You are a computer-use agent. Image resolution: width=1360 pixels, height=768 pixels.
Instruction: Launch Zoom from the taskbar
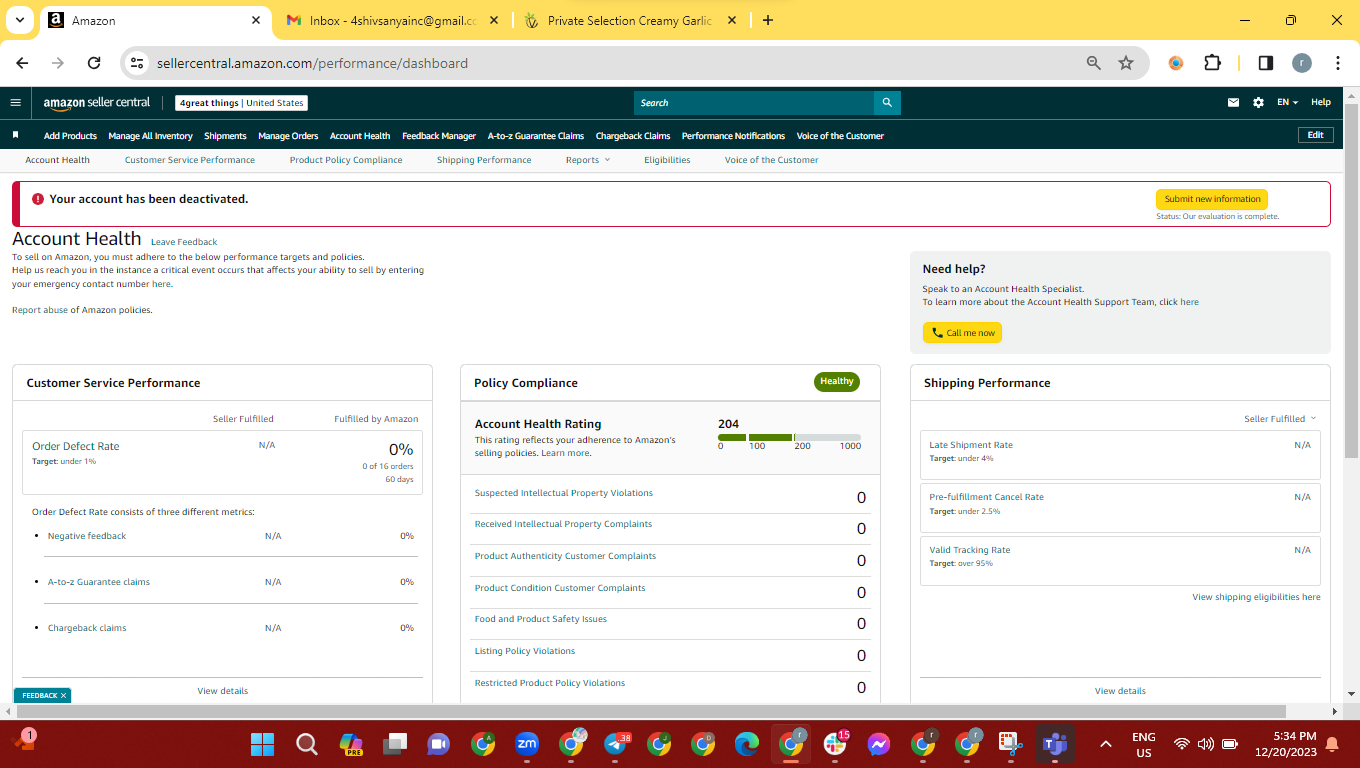click(527, 744)
